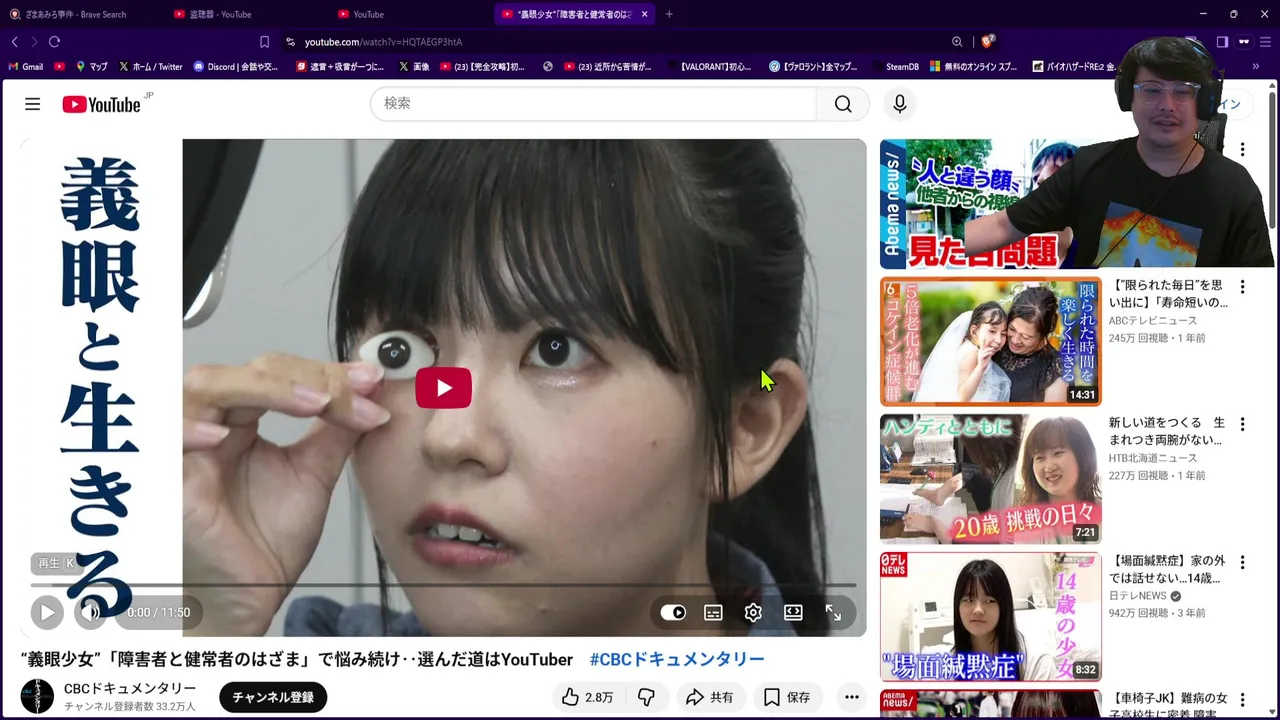Open video titled 【場面緘黙症】家の外では話せない
The image size is (1280, 720).
tap(1166, 569)
